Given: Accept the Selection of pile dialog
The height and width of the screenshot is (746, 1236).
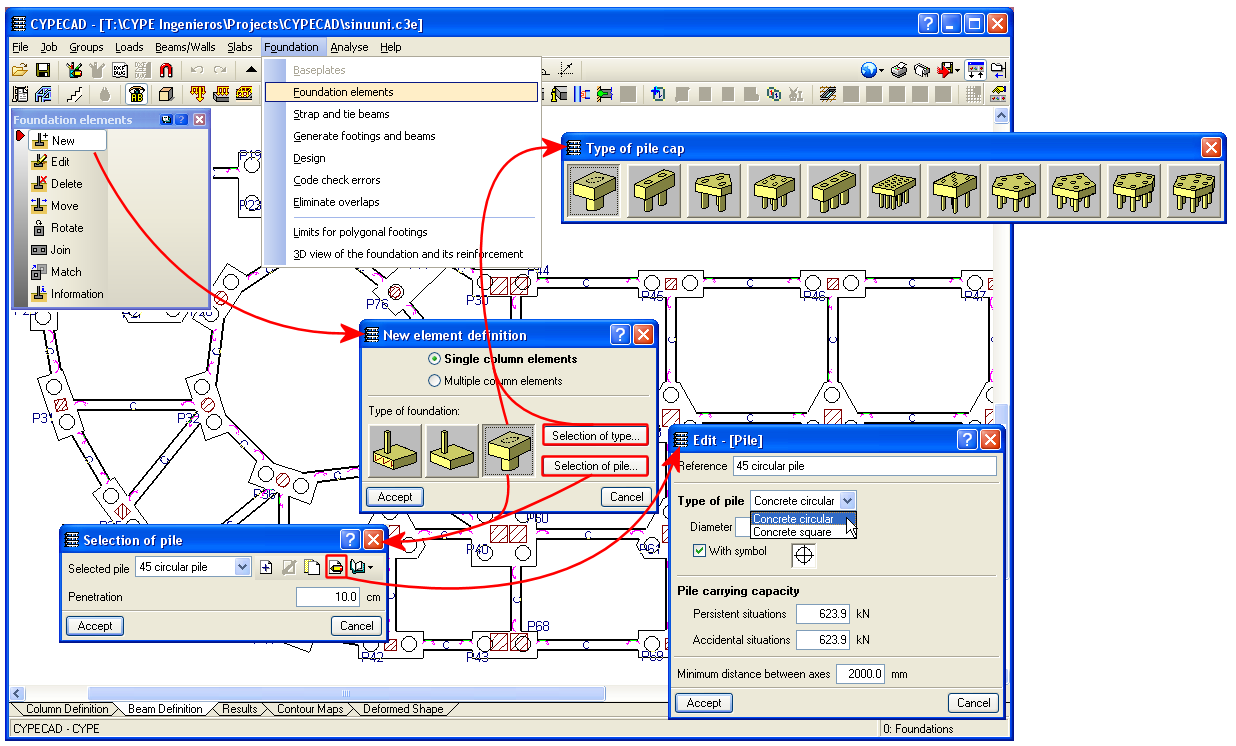Looking at the screenshot, I should (95, 626).
